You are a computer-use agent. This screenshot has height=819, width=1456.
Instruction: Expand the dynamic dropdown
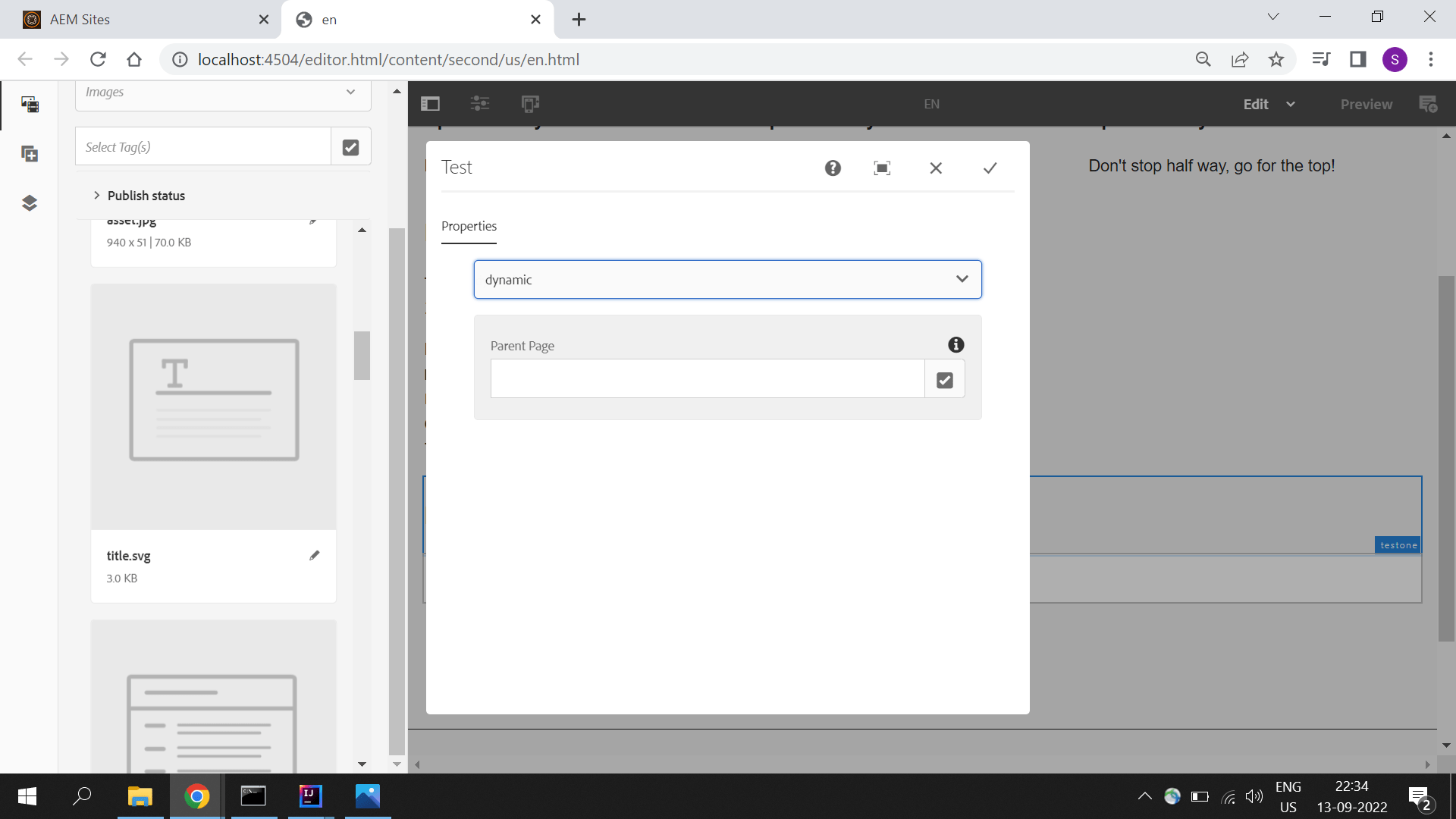(x=962, y=279)
